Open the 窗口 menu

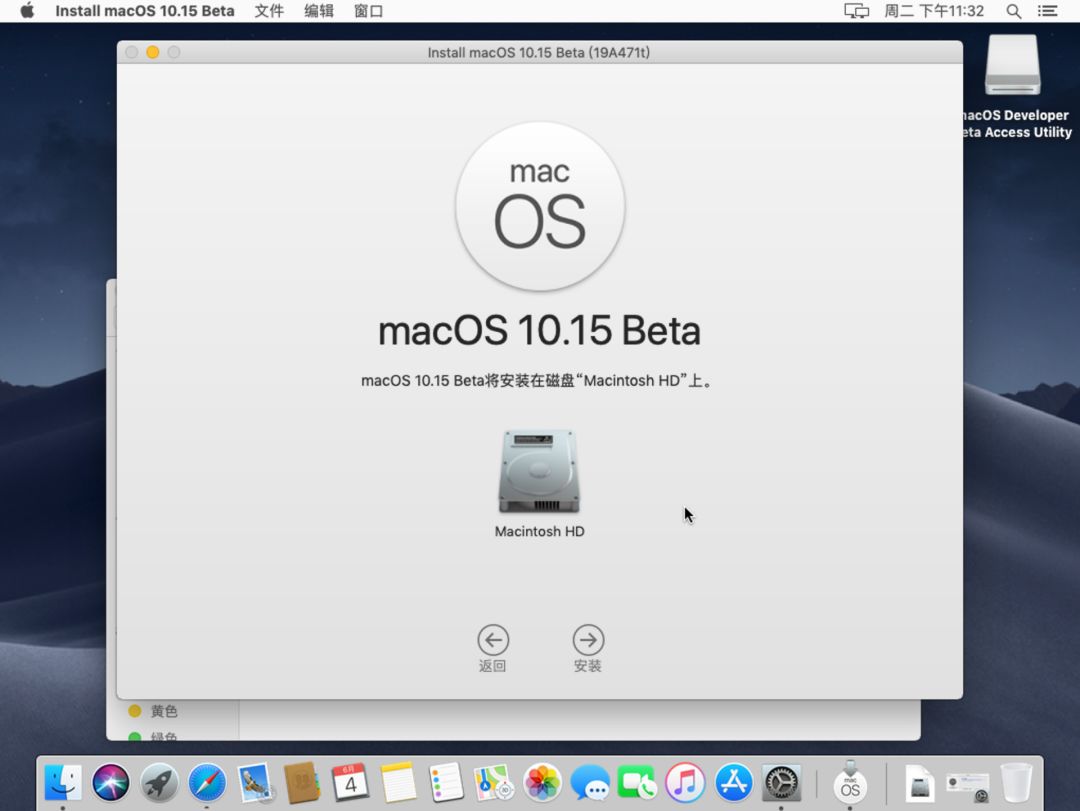coord(366,11)
